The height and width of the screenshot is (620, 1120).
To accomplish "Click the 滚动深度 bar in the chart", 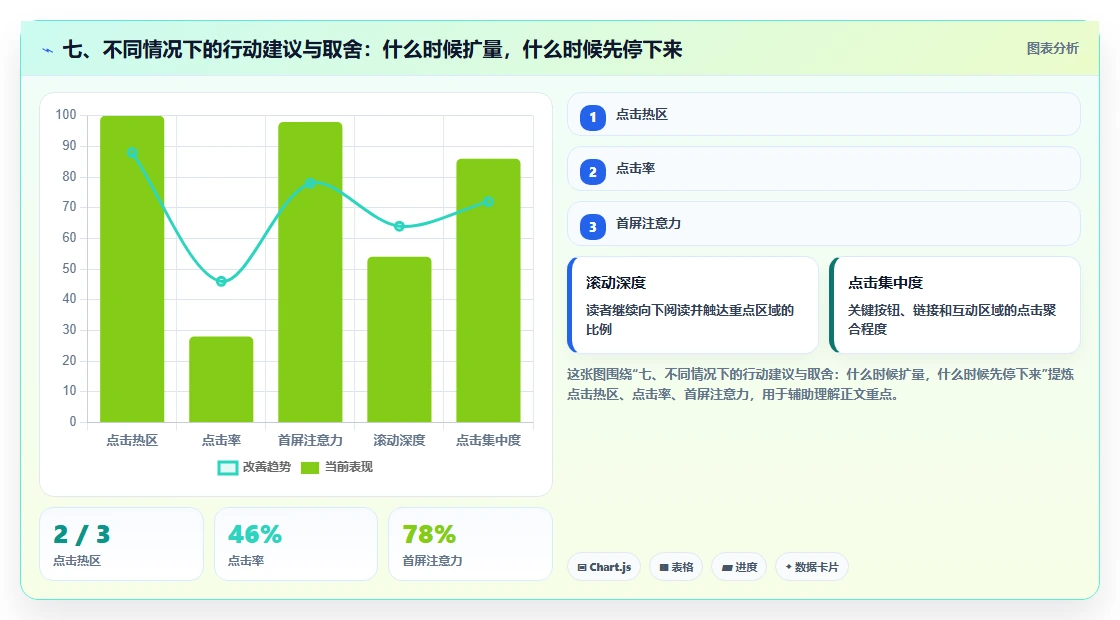I will tap(399, 339).
